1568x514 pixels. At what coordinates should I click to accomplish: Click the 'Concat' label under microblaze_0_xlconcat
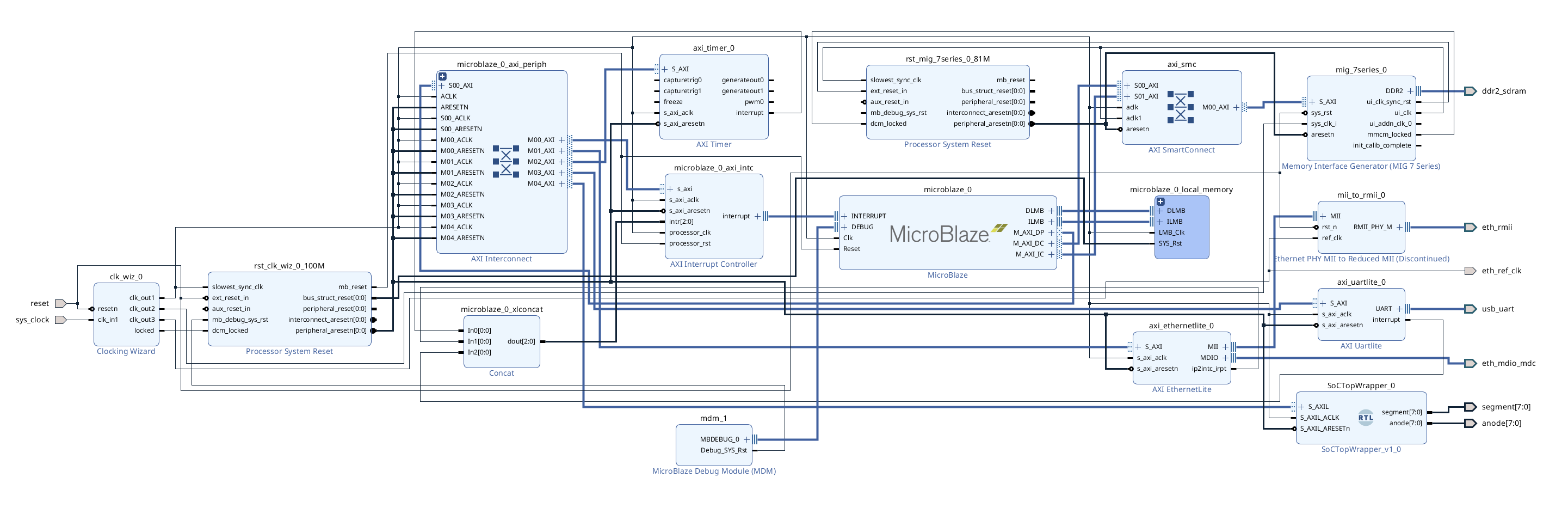pyautogui.click(x=502, y=374)
